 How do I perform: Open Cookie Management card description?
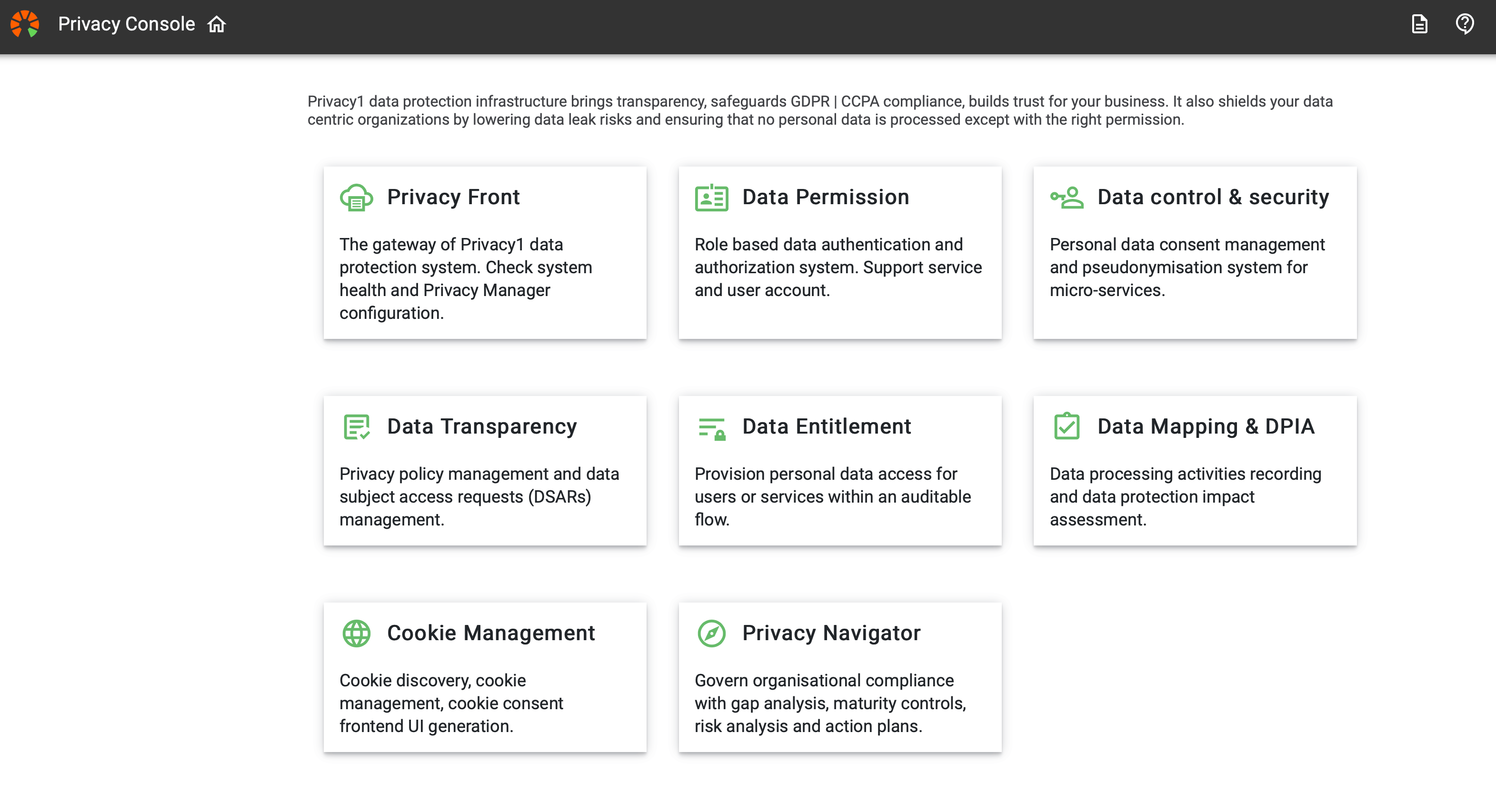pos(451,703)
